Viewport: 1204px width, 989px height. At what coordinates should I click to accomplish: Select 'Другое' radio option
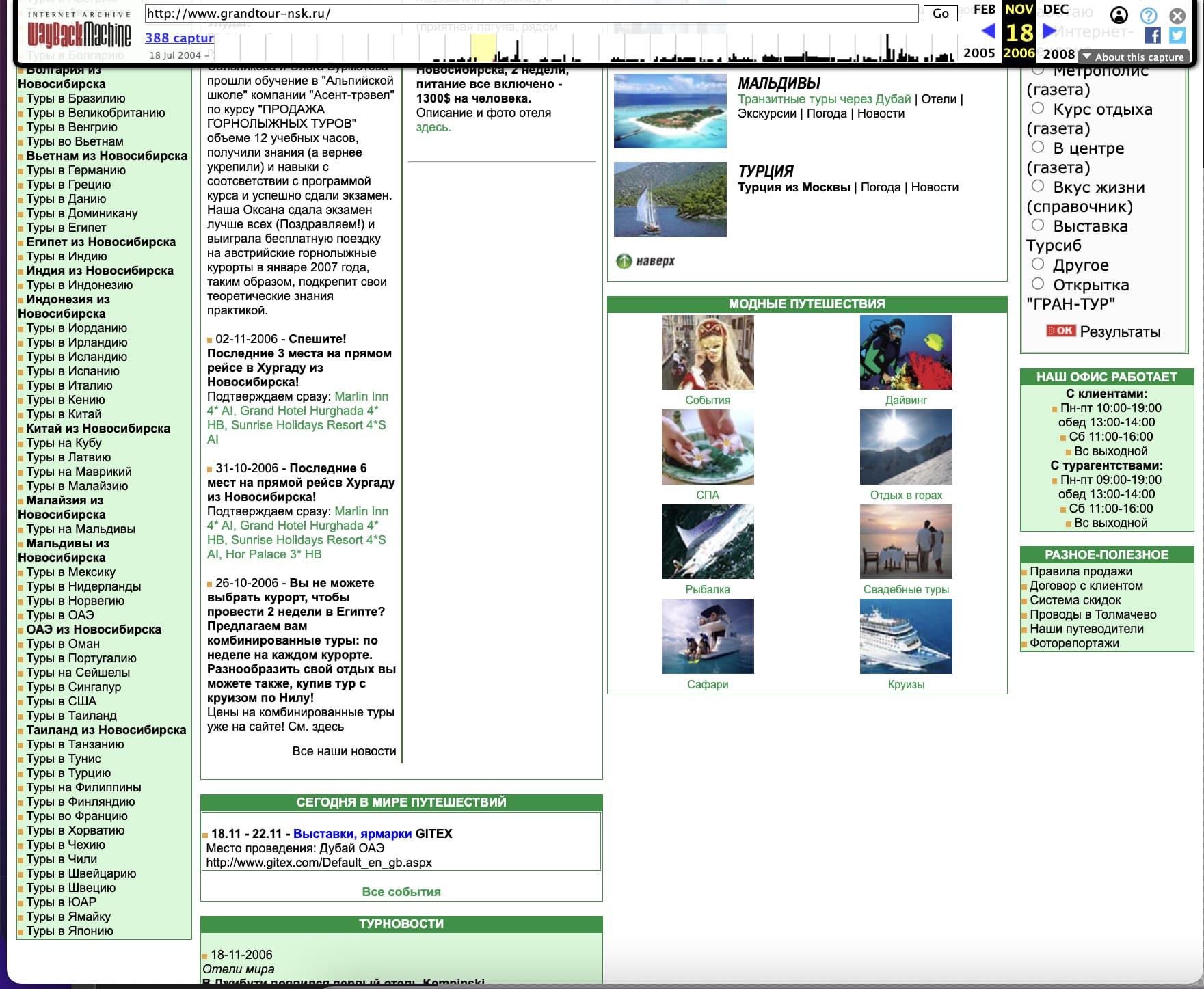1038,264
